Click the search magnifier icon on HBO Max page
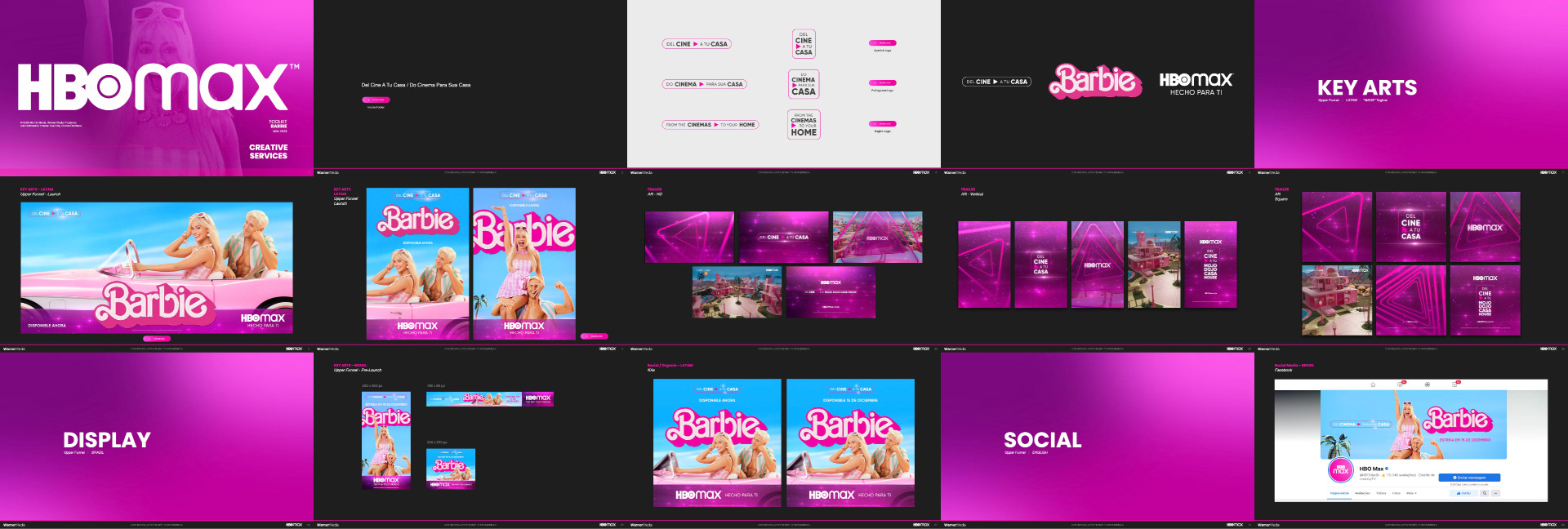 point(1485,493)
